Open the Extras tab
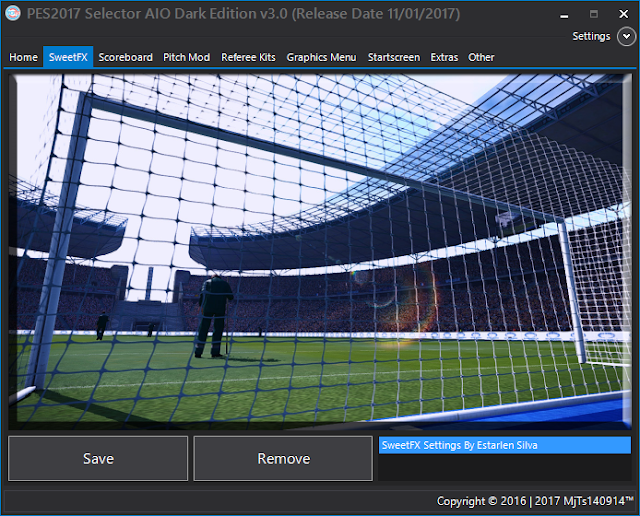The width and height of the screenshot is (640, 516). [x=444, y=57]
